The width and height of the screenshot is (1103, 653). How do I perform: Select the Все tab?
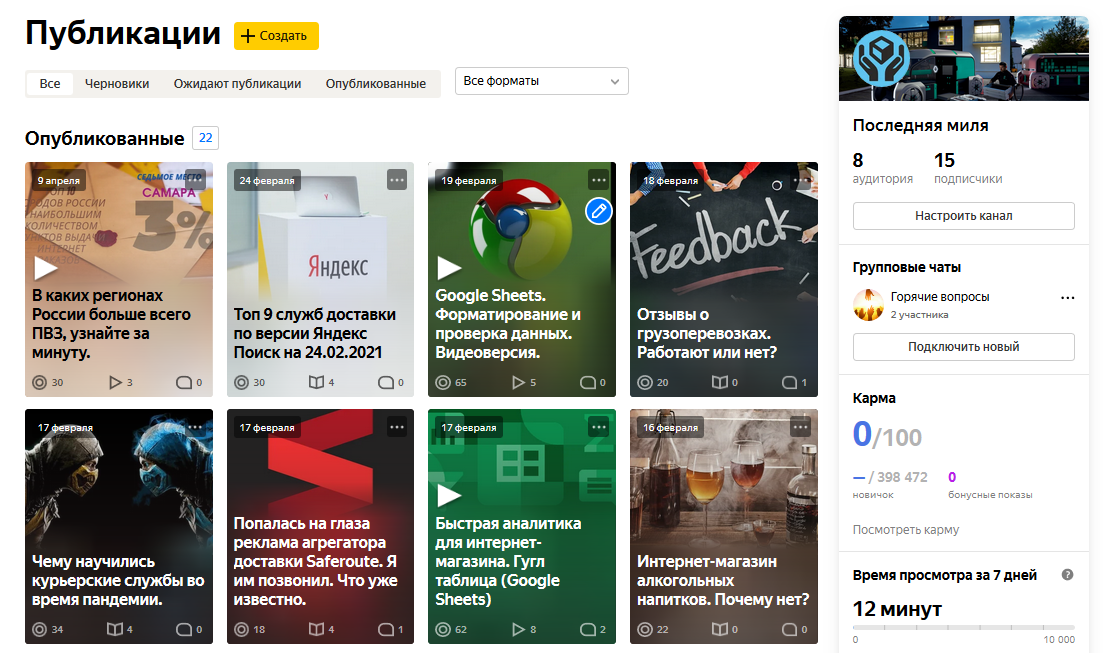50,84
